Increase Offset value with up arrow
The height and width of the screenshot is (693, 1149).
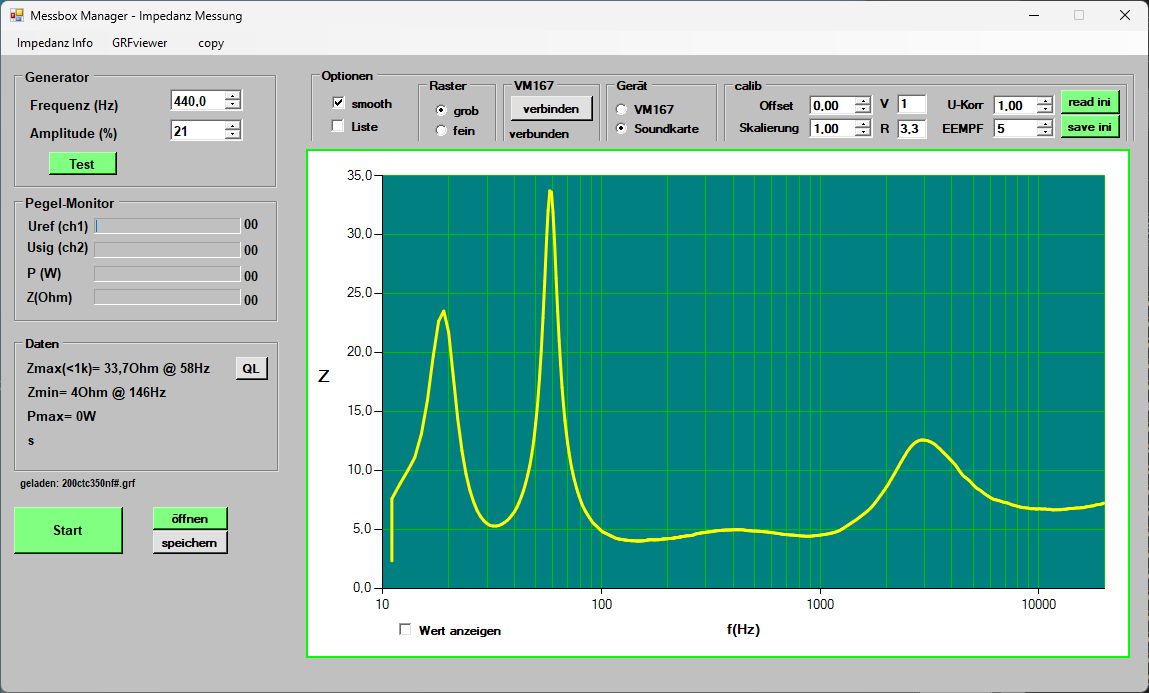862,101
